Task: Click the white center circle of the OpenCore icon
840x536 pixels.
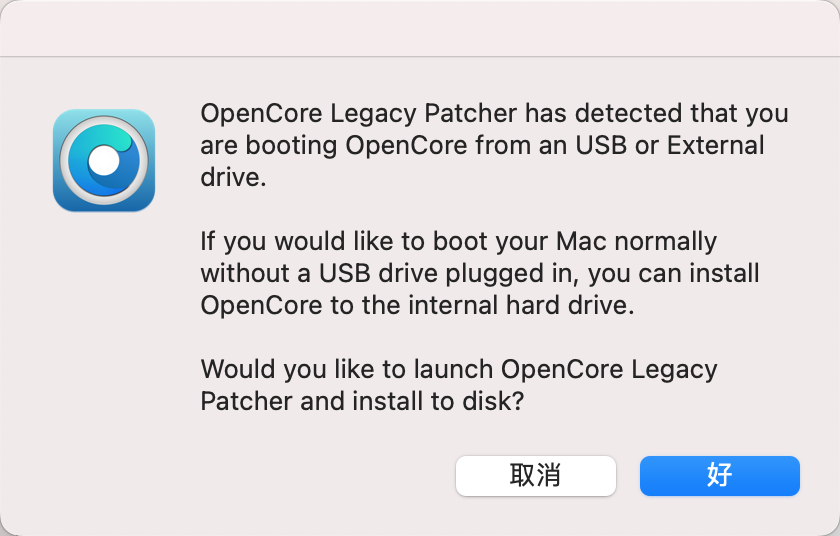Action: coord(103,160)
